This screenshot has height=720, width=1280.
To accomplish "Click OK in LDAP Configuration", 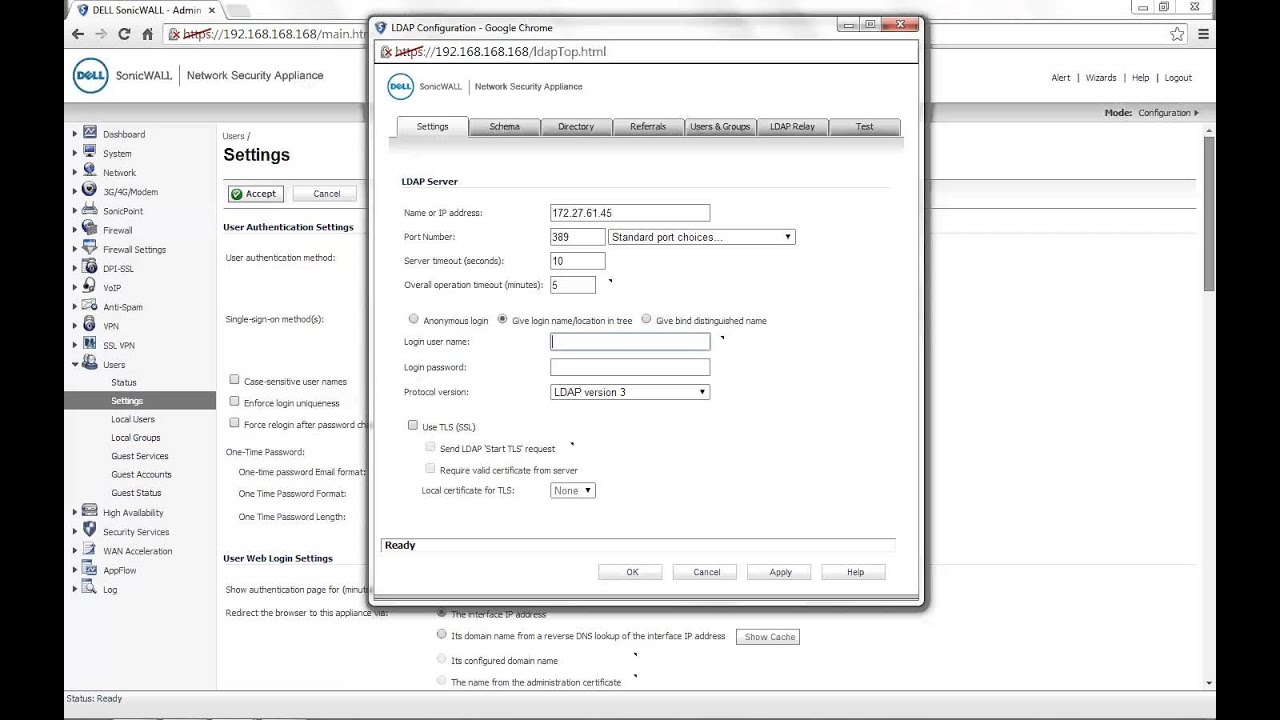I will point(632,572).
